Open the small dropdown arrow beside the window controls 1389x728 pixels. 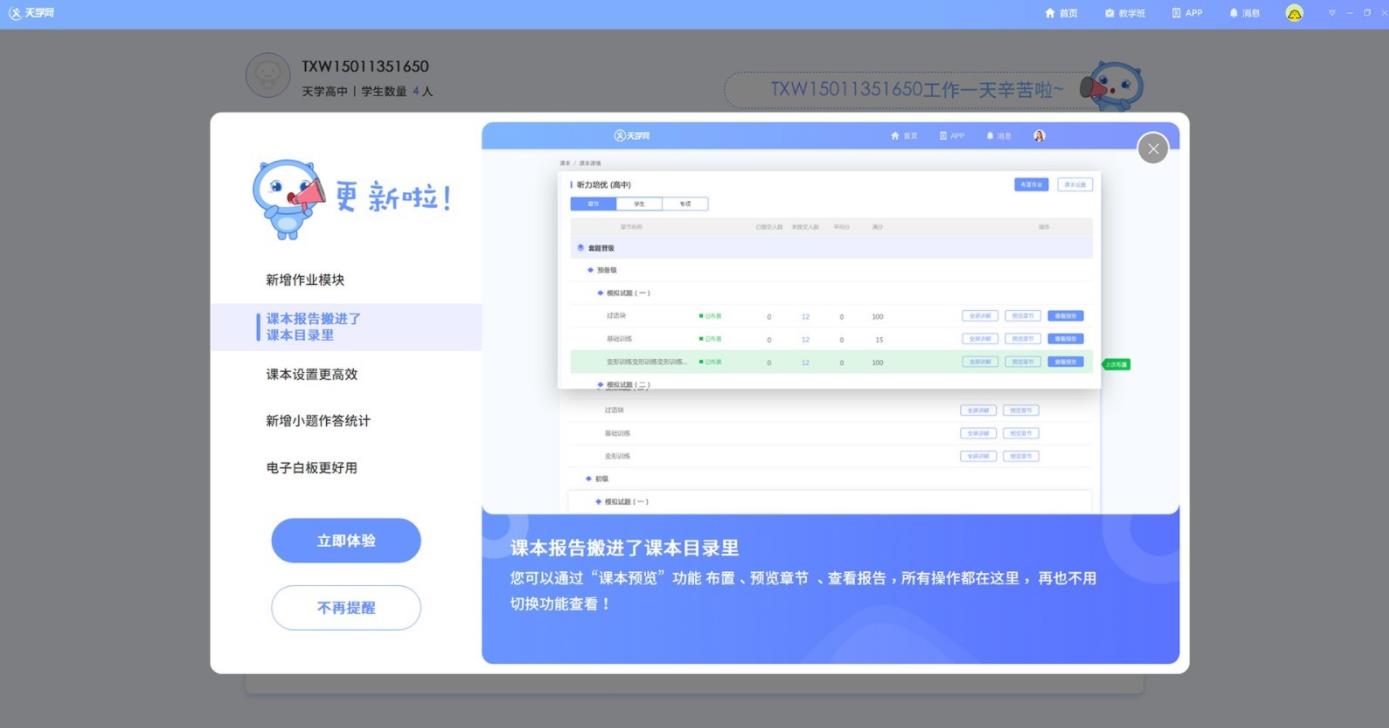pyautogui.click(x=1332, y=13)
